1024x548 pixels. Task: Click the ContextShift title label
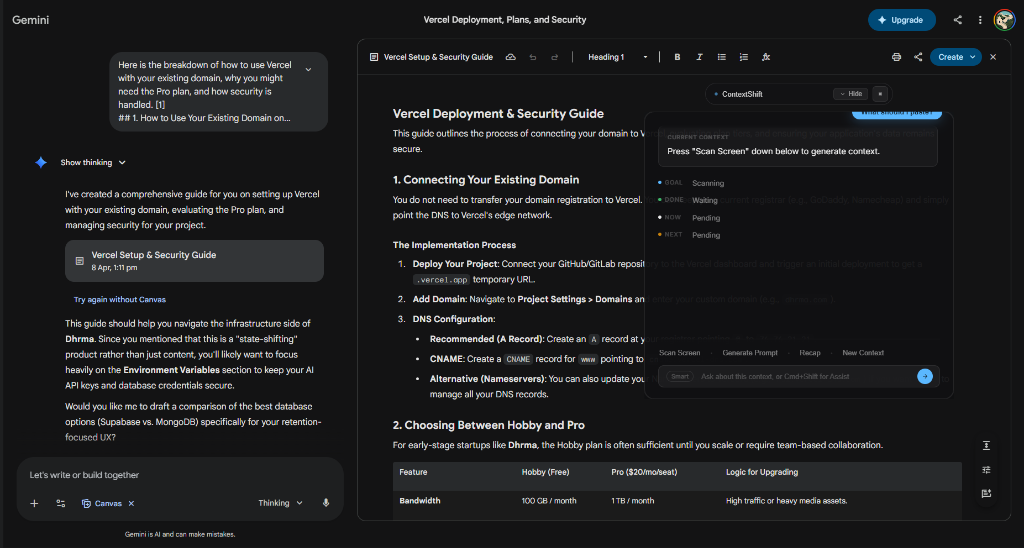742,94
